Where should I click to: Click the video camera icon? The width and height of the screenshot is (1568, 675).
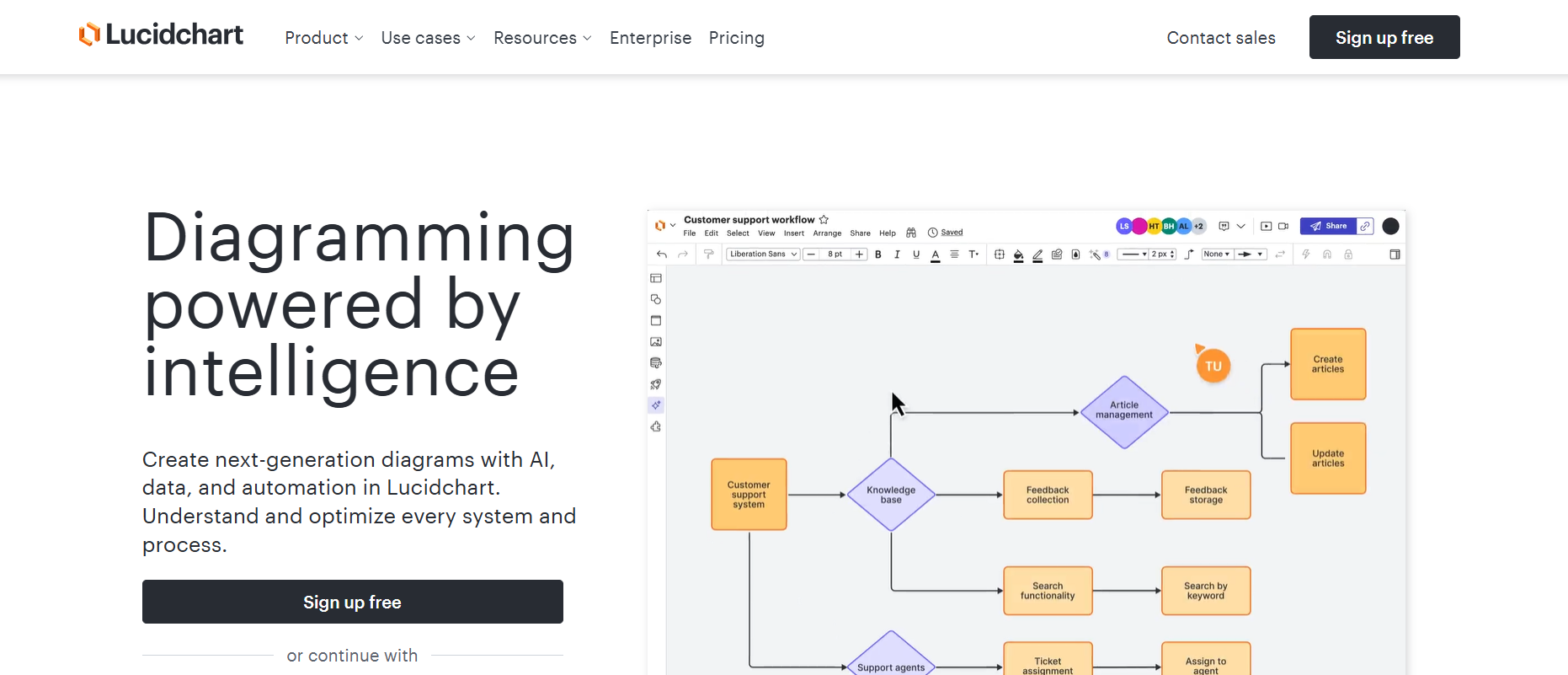[x=1283, y=226]
